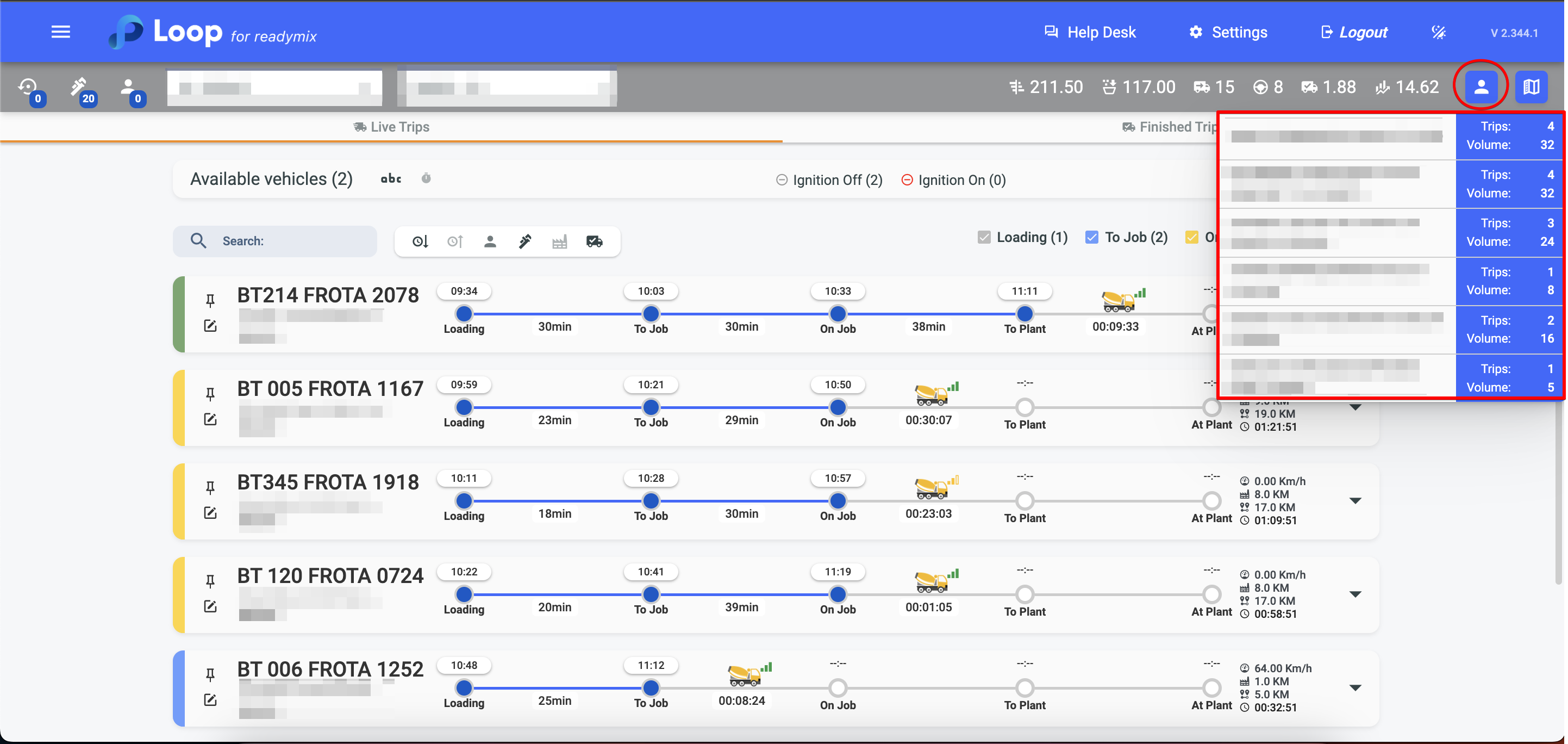Edit the BT 005 FROTA 1167 trip
Viewport: 1568px width, 744px height.
point(210,419)
